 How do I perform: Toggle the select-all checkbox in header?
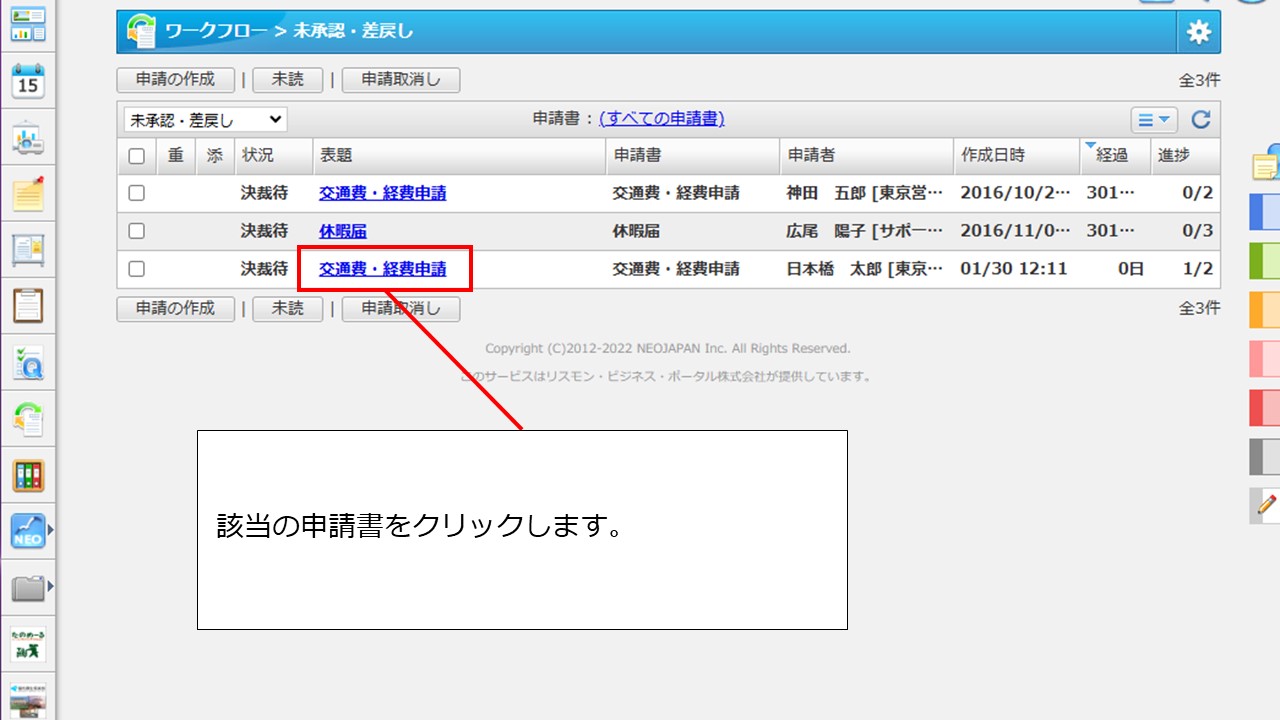[137, 156]
